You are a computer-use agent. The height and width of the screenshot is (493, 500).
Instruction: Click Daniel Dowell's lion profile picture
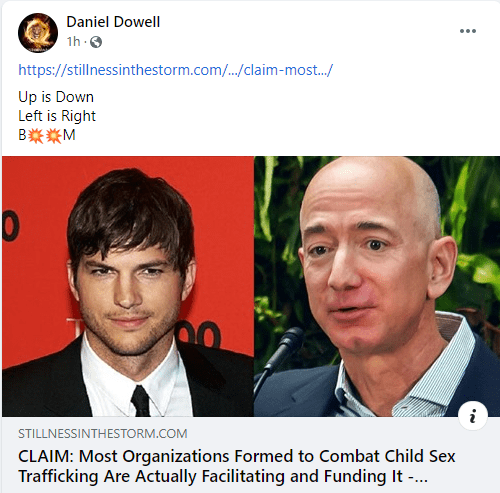(x=38, y=33)
